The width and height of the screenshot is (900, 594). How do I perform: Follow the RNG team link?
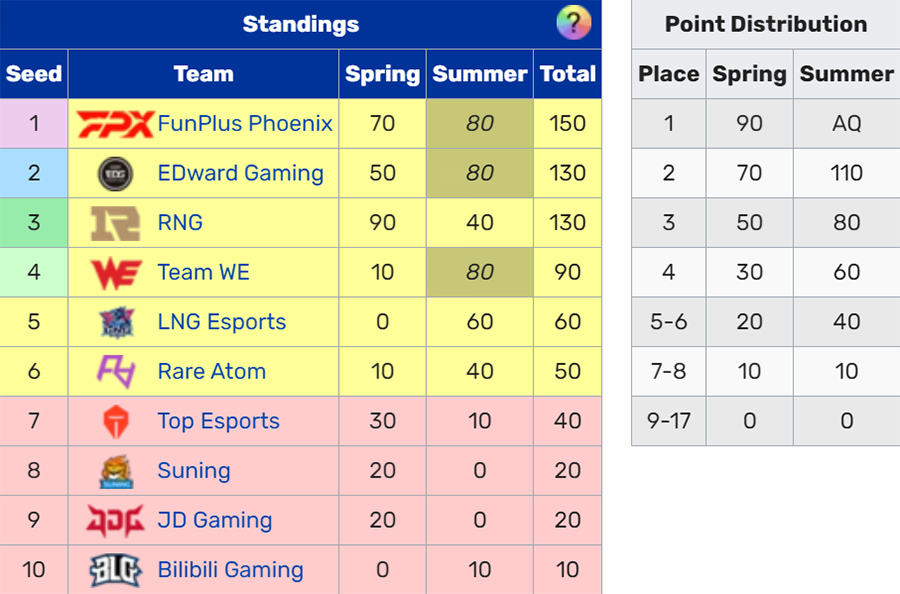point(180,223)
